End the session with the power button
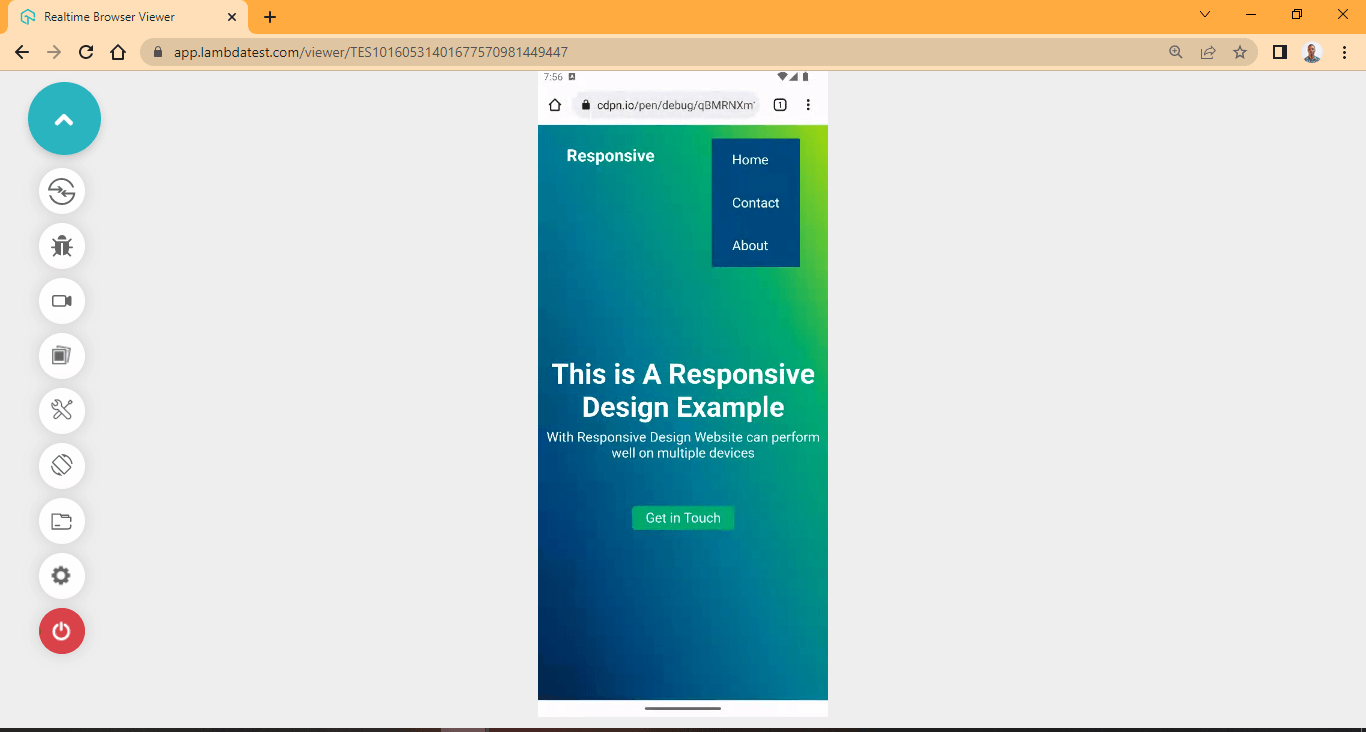 point(61,631)
